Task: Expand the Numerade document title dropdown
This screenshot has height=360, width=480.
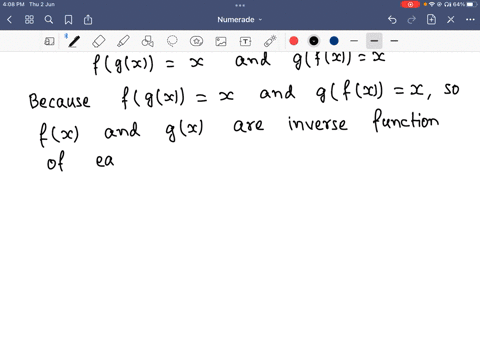Action: click(240, 20)
